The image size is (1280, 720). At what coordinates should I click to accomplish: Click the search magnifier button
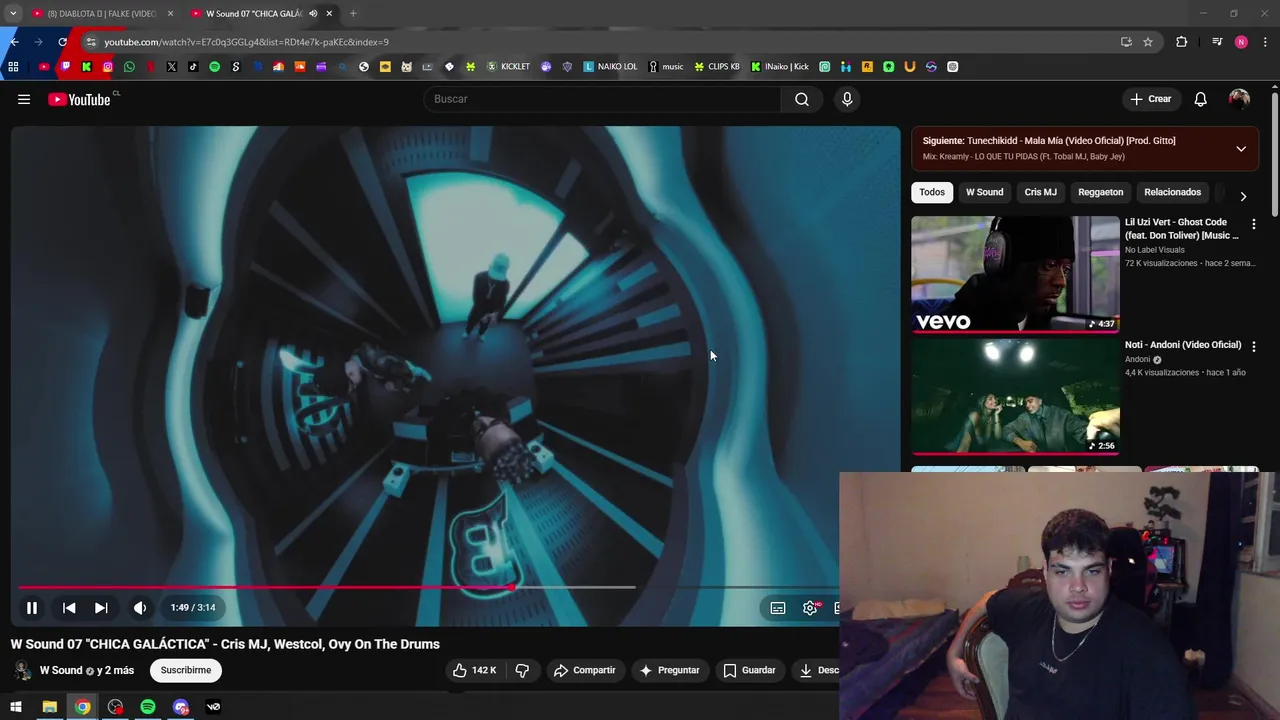pos(802,99)
